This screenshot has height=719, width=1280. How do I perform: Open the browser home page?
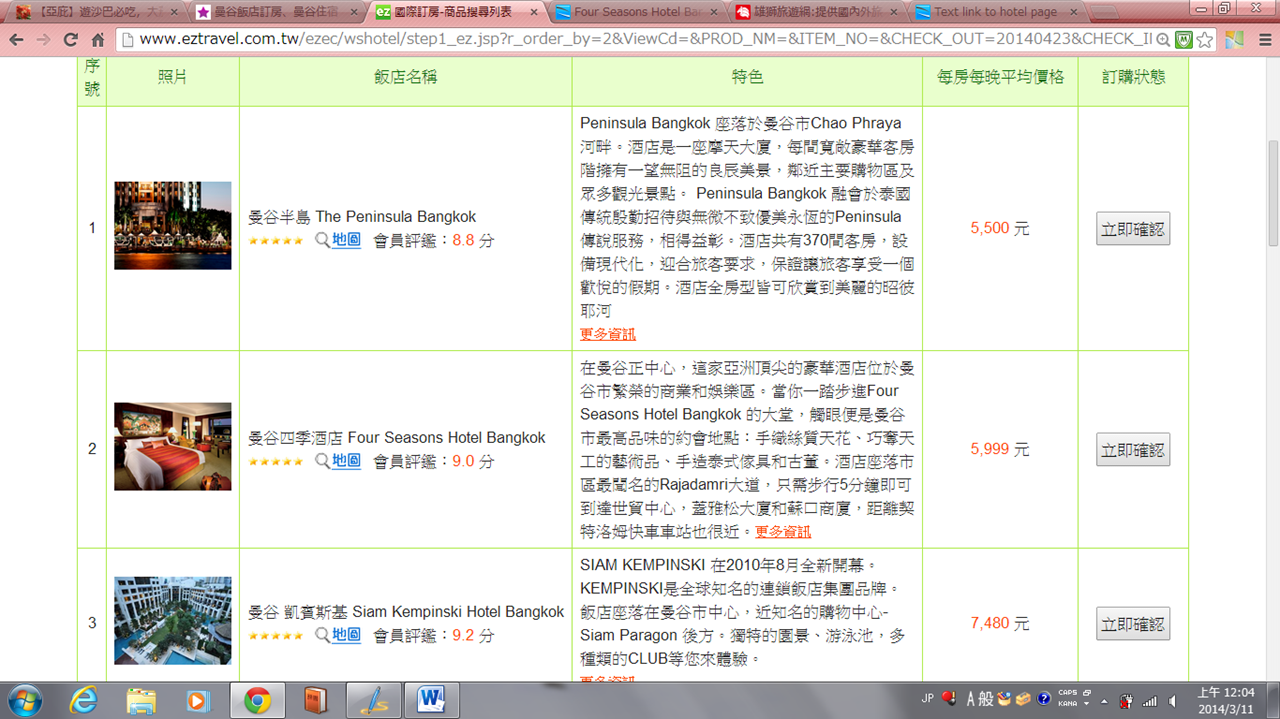point(97,40)
